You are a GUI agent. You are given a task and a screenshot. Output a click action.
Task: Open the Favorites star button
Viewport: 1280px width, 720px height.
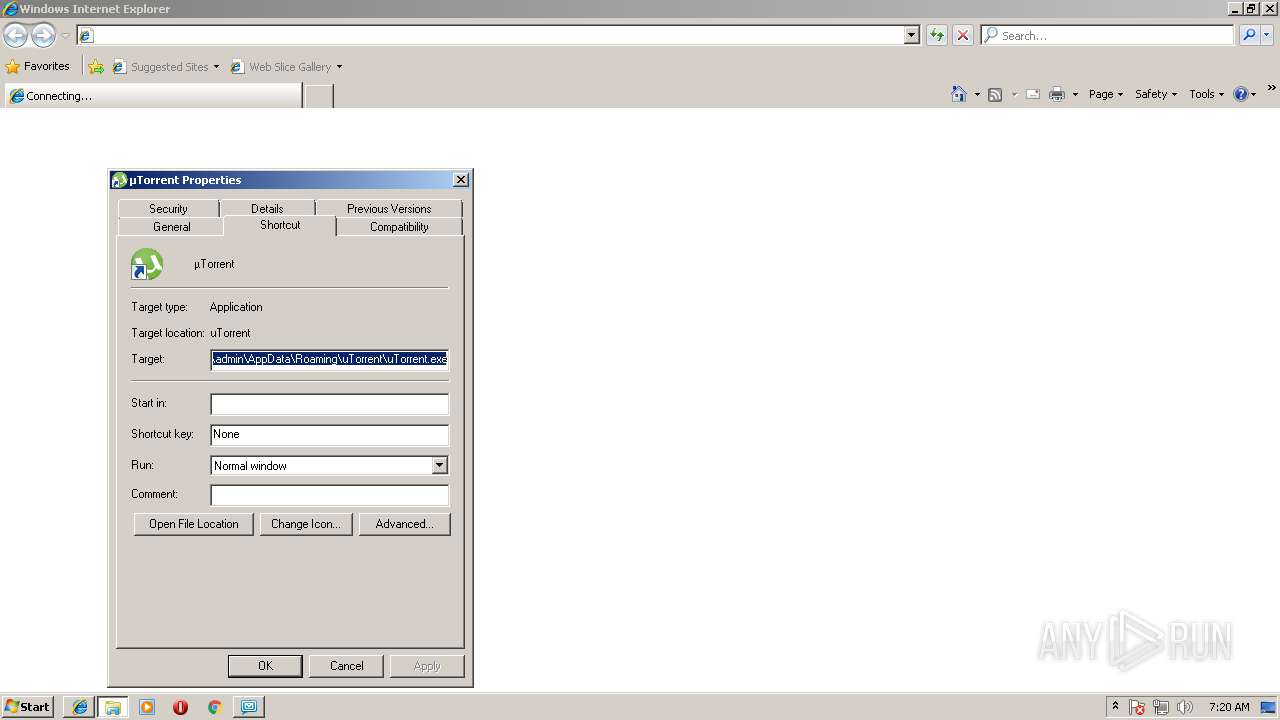click(x=38, y=66)
